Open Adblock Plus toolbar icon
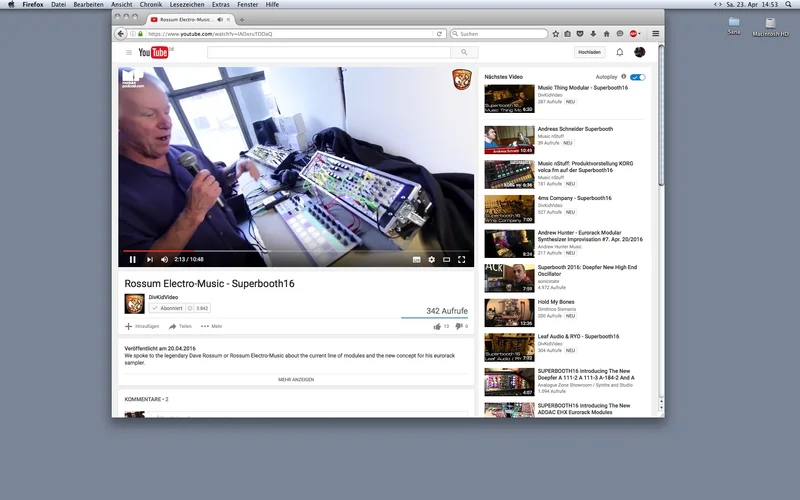Image resolution: width=800 pixels, height=500 pixels. (x=634, y=34)
